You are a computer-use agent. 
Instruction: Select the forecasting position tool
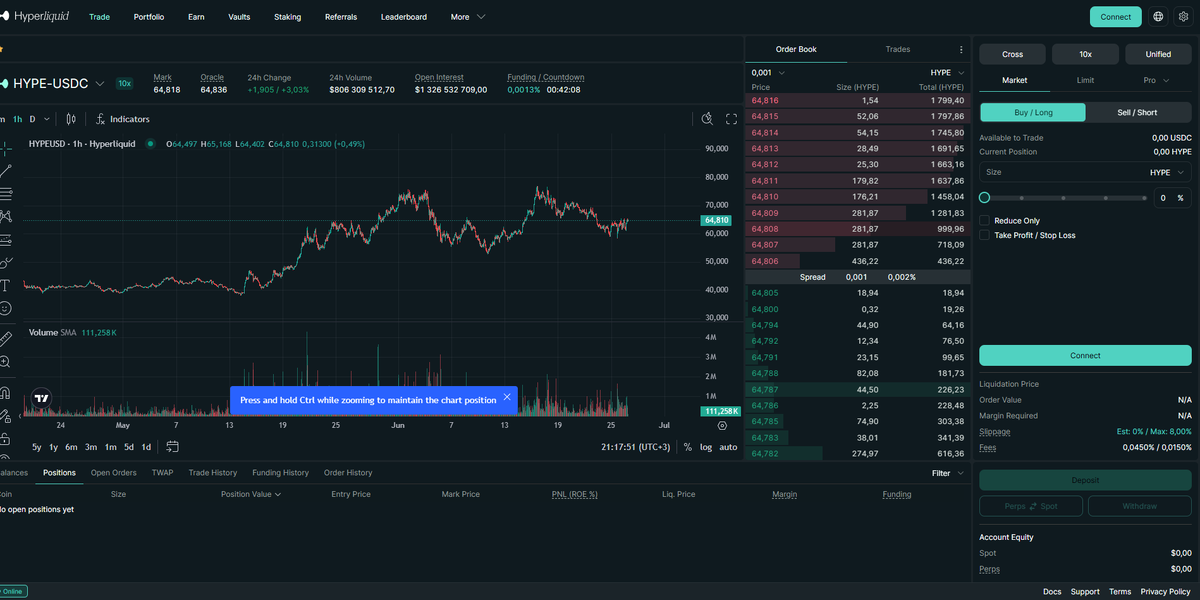(x=5, y=240)
